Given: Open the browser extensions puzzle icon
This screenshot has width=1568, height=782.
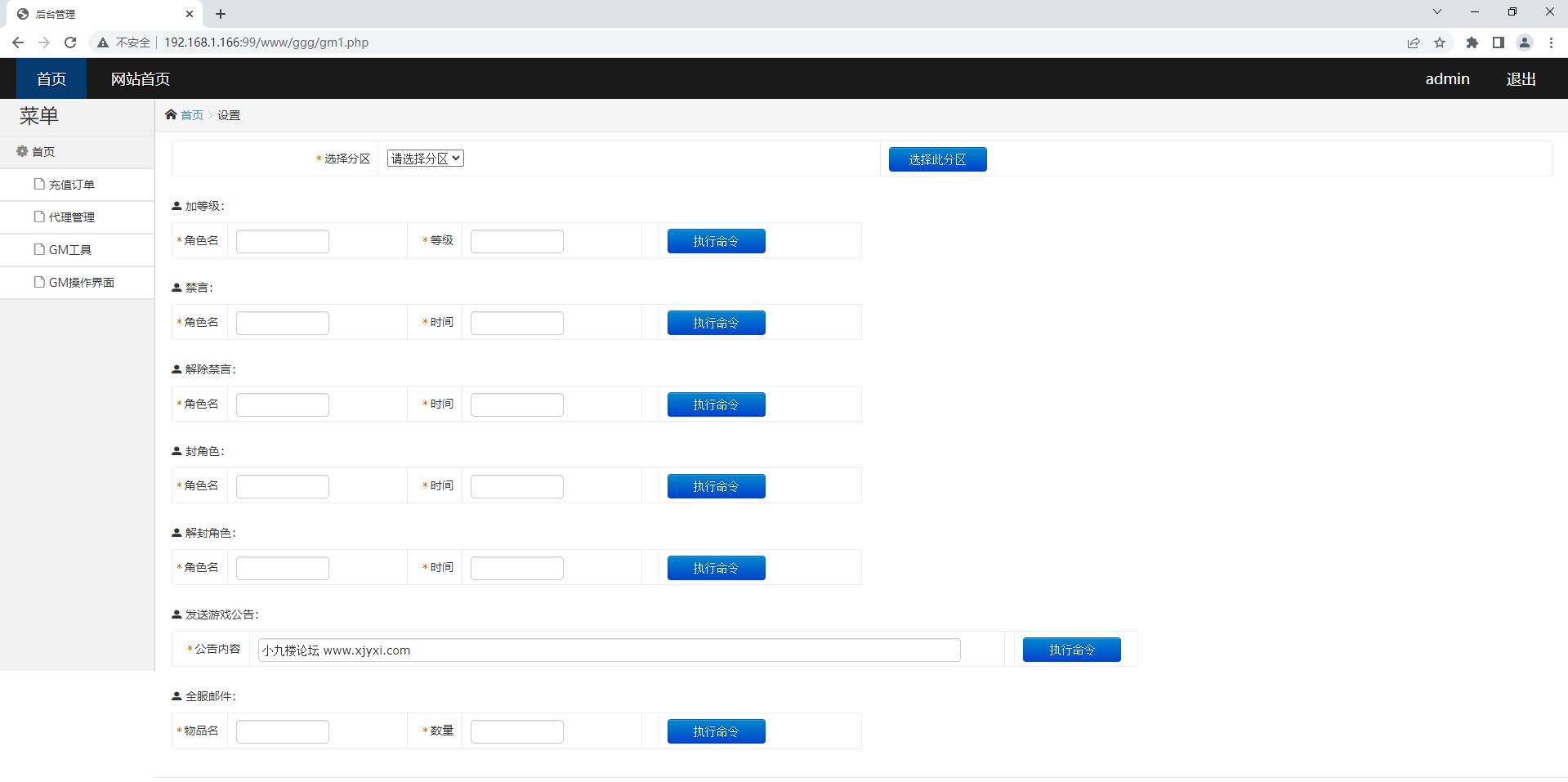Looking at the screenshot, I should (x=1472, y=42).
